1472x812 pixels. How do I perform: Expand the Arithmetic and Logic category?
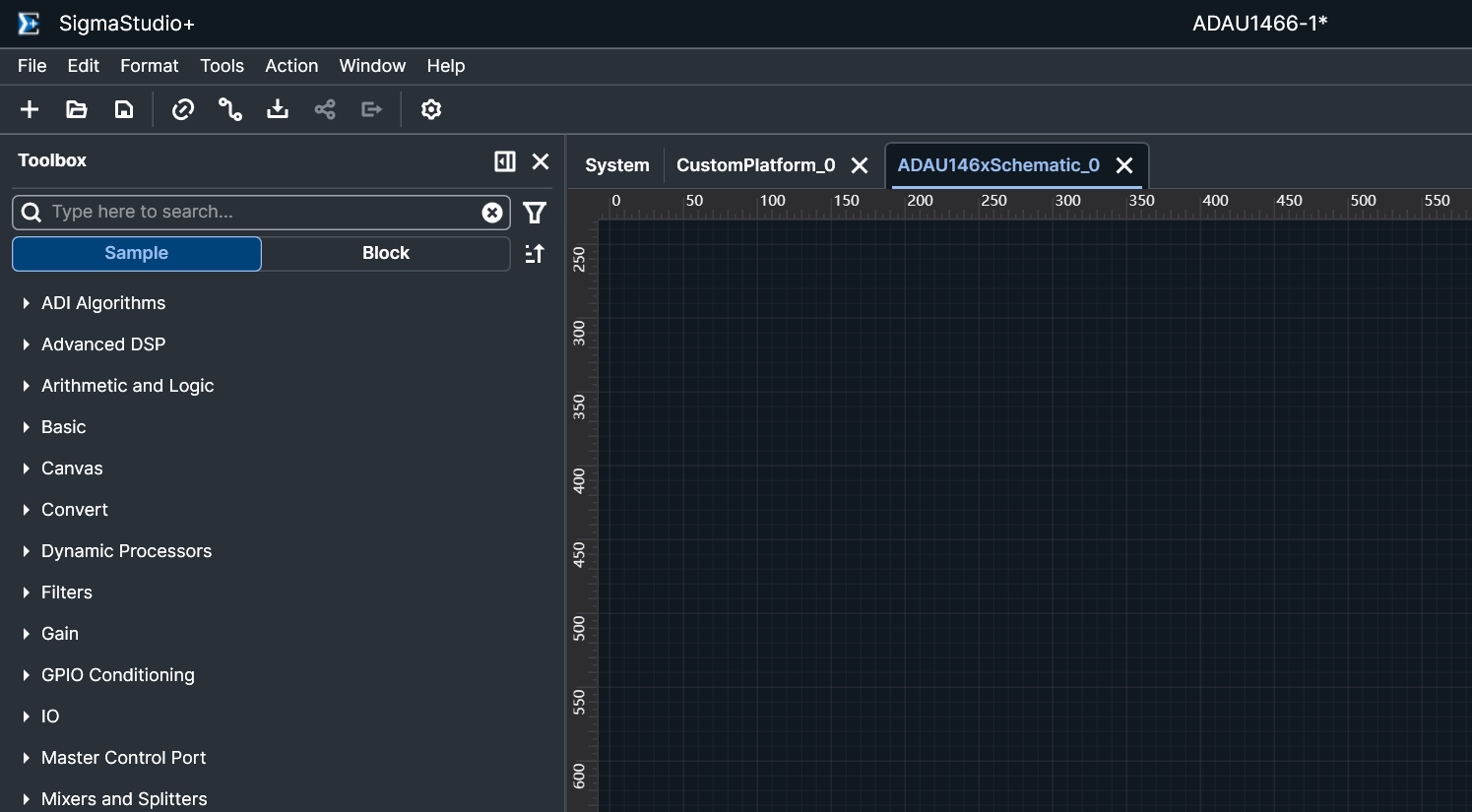click(27, 386)
